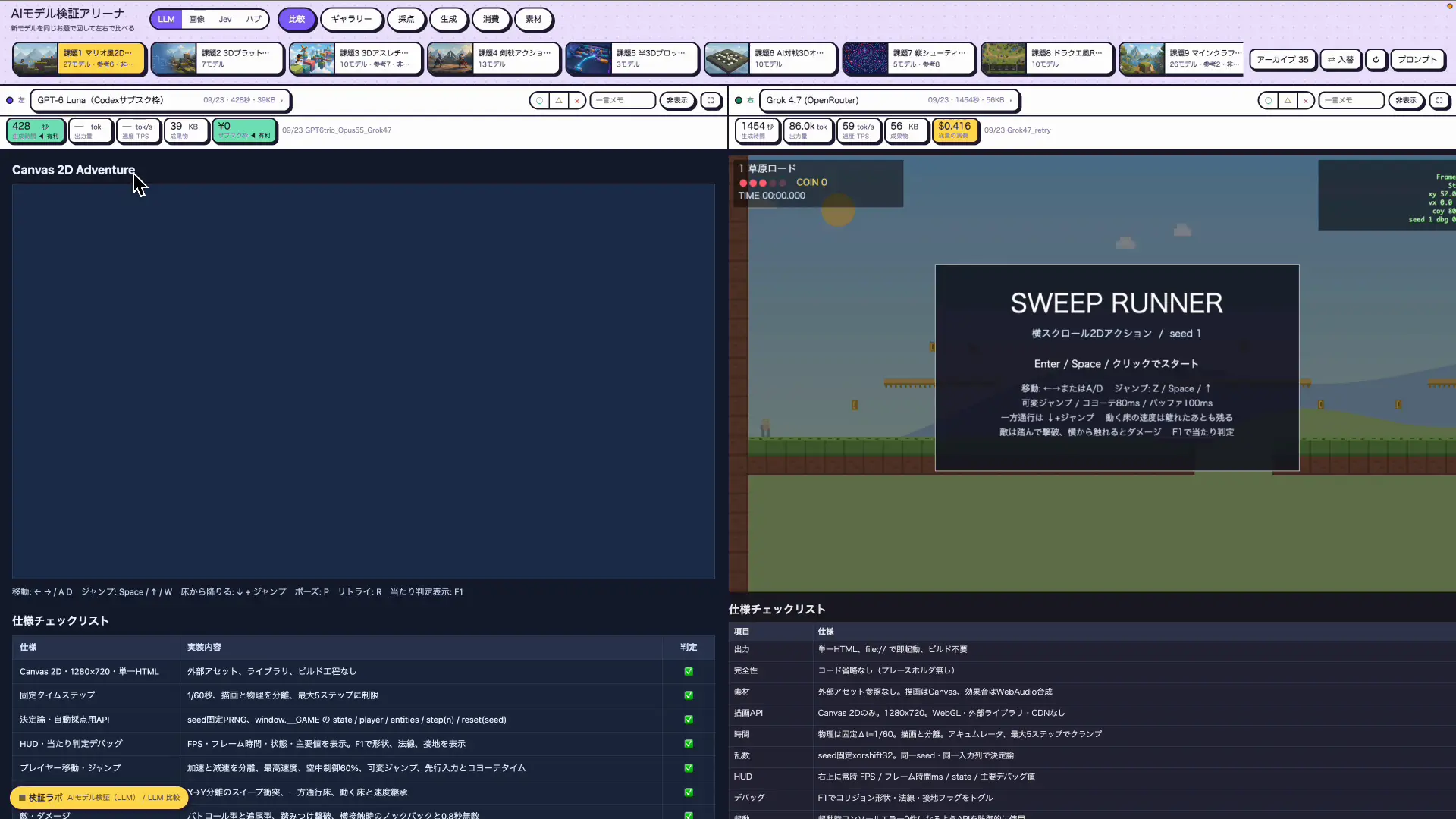
Task: Select task card 課題2 3Dプラット
Action: click(x=218, y=58)
